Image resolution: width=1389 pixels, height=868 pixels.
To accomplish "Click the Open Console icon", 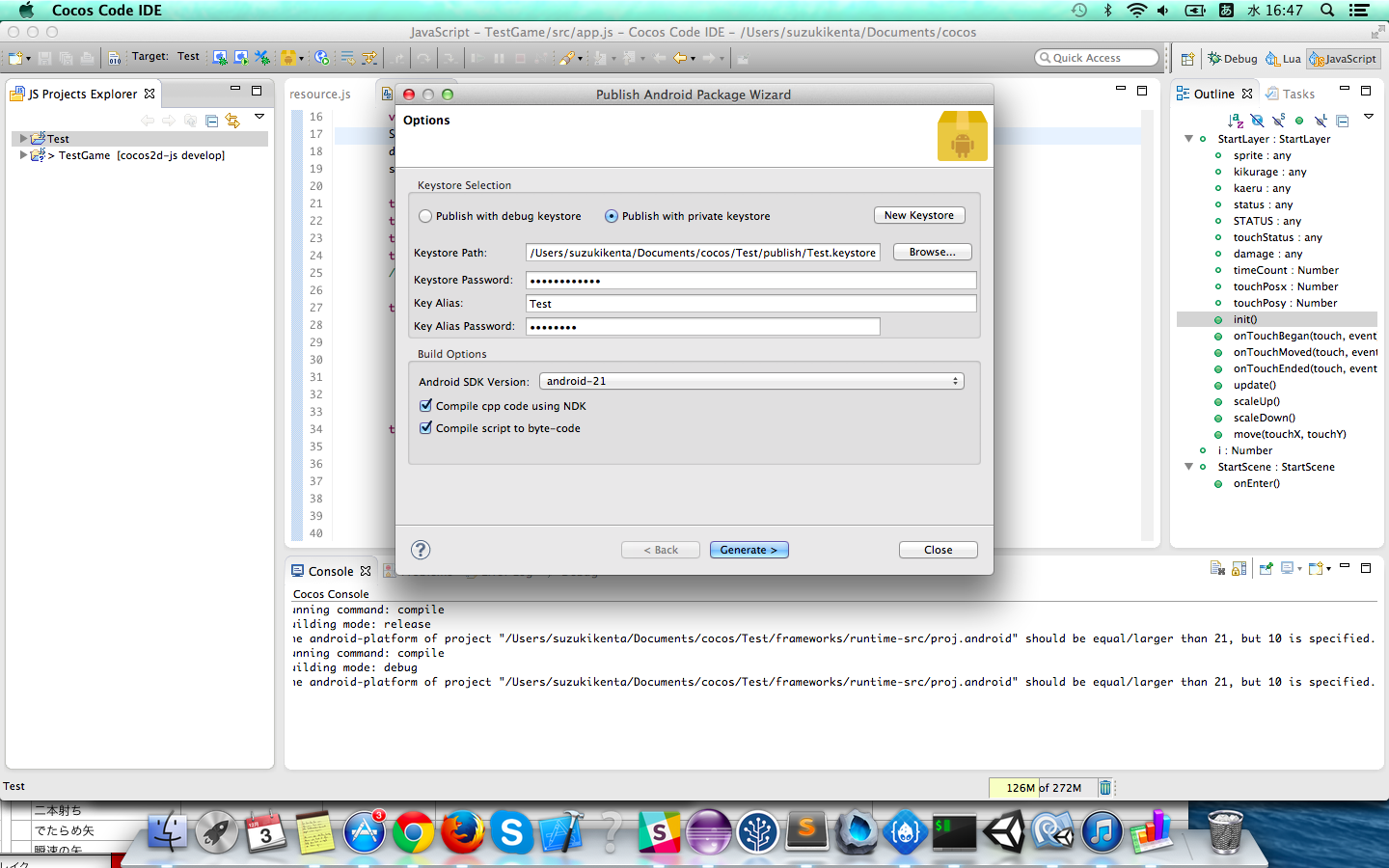I will pyautogui.click(x=1315, y=568).
